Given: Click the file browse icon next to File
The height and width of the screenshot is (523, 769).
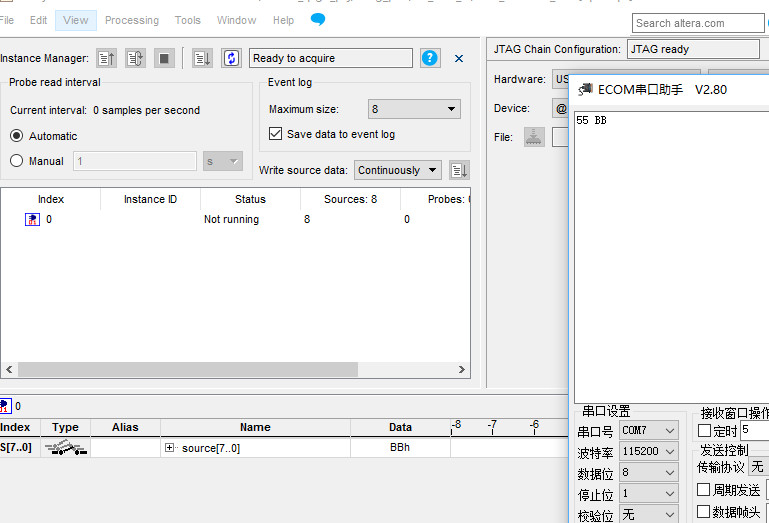Looking at the screenshot, I should click(534, 137).
